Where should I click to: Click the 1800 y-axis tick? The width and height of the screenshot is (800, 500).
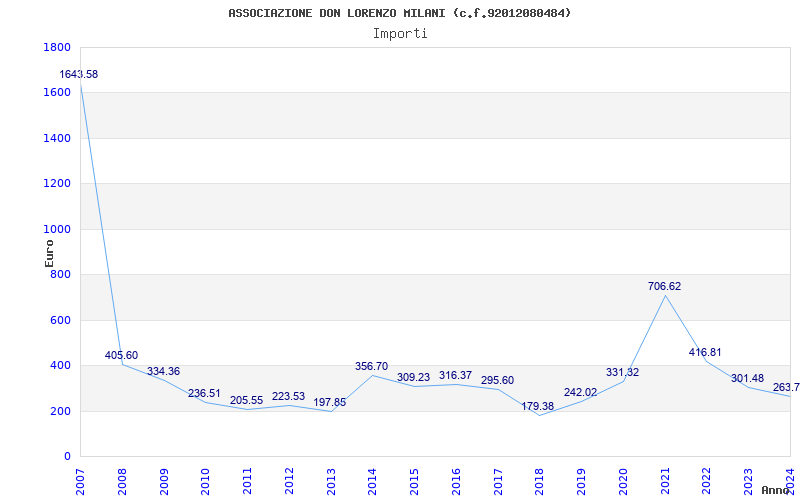pos(57,47)
